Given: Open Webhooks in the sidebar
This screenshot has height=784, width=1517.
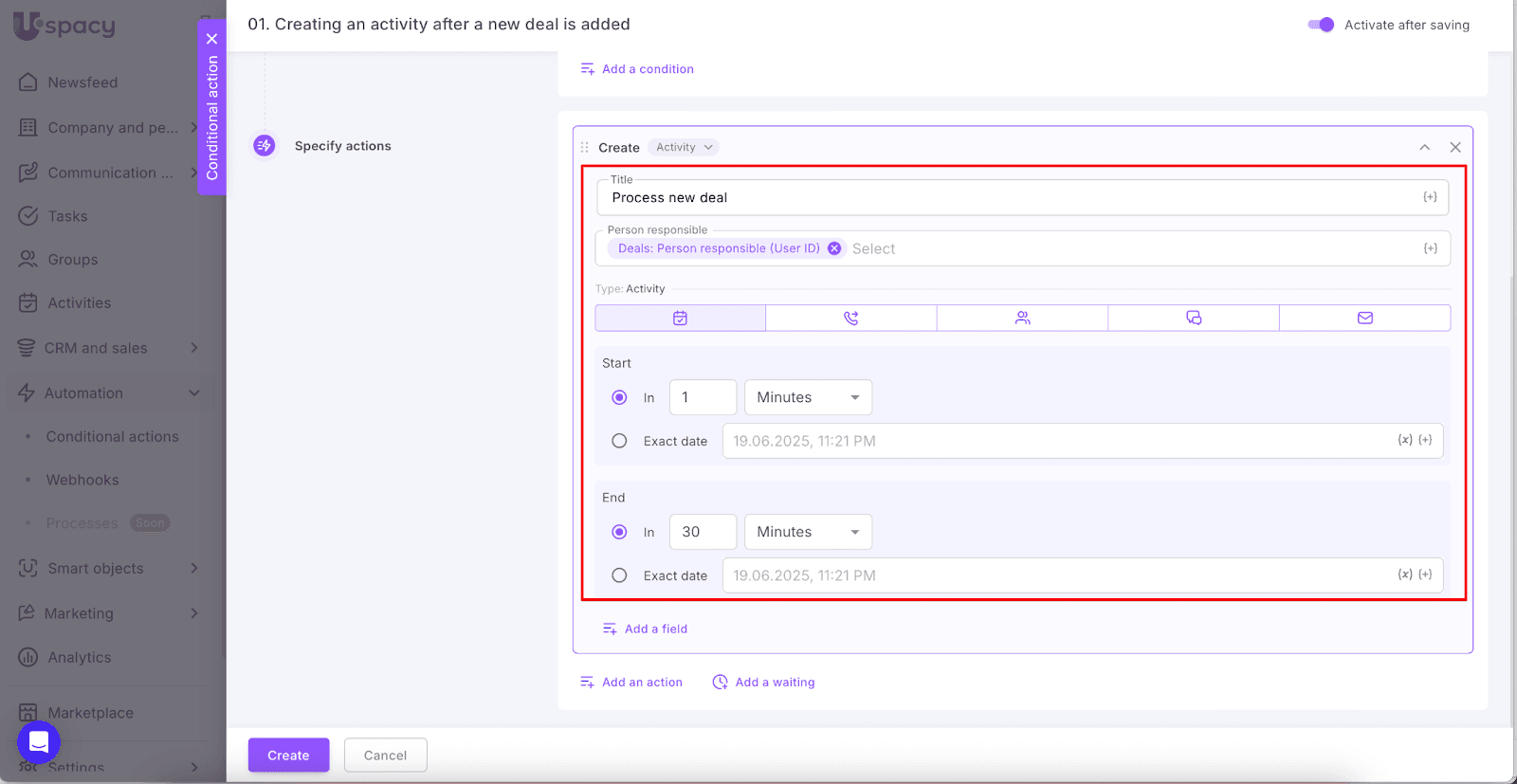Looking at the screenshot, I should pyautogui.click(x=82, y=480).
